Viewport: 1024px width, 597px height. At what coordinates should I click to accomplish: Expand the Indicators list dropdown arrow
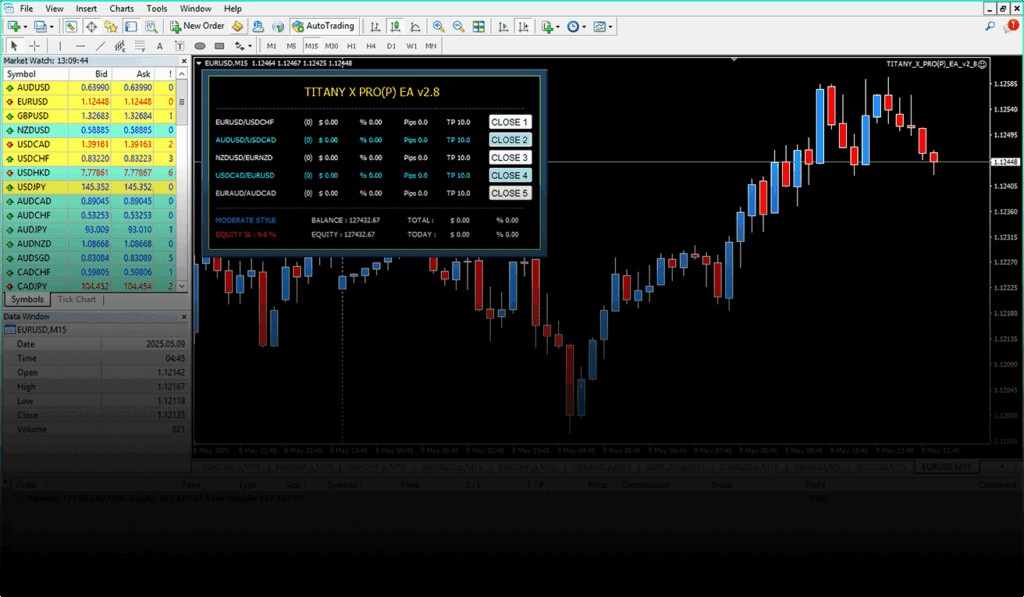(558, 27)
